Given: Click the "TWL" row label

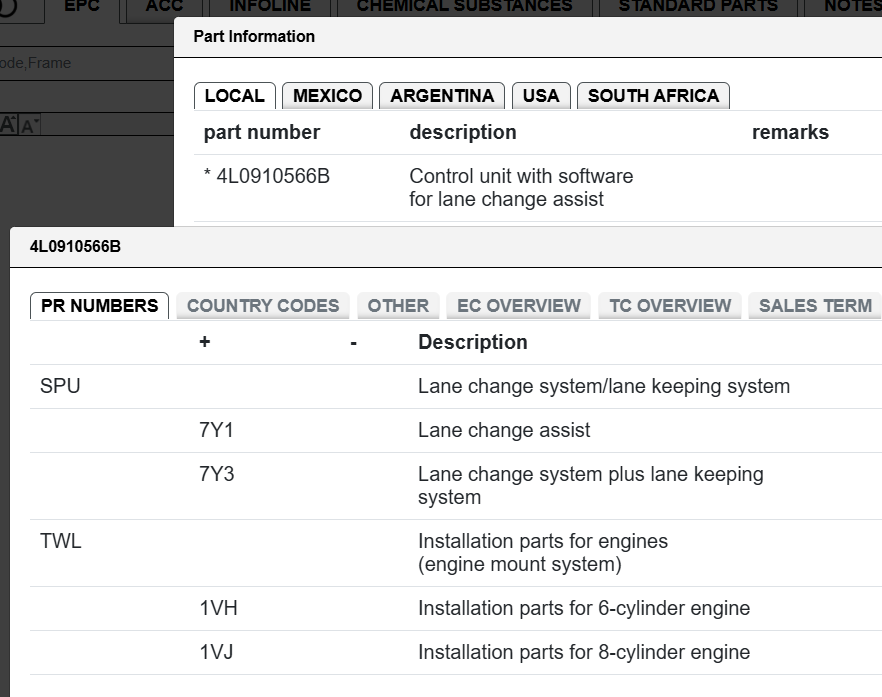Looking at the screenshot, I should (61, 541).
